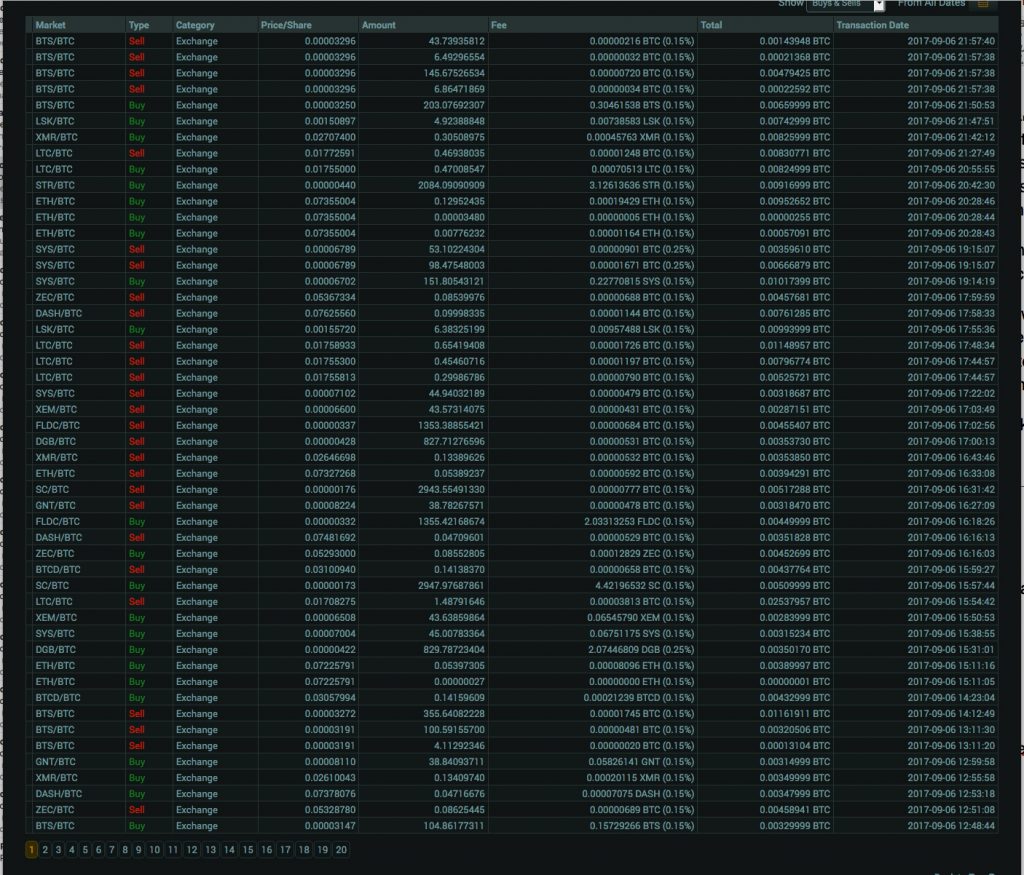The height and width of the screenshot is (875, 1024).
Task: Go to page 4 of trade history
Action: pos(72,850)
